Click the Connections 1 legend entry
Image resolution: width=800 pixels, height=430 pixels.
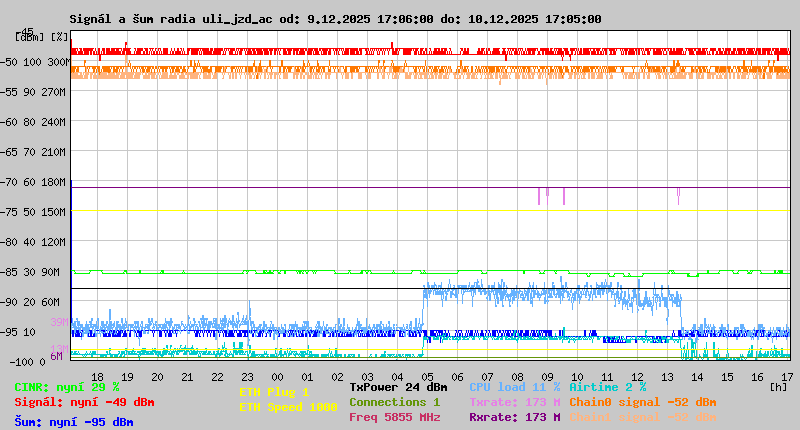coord(394,402)
